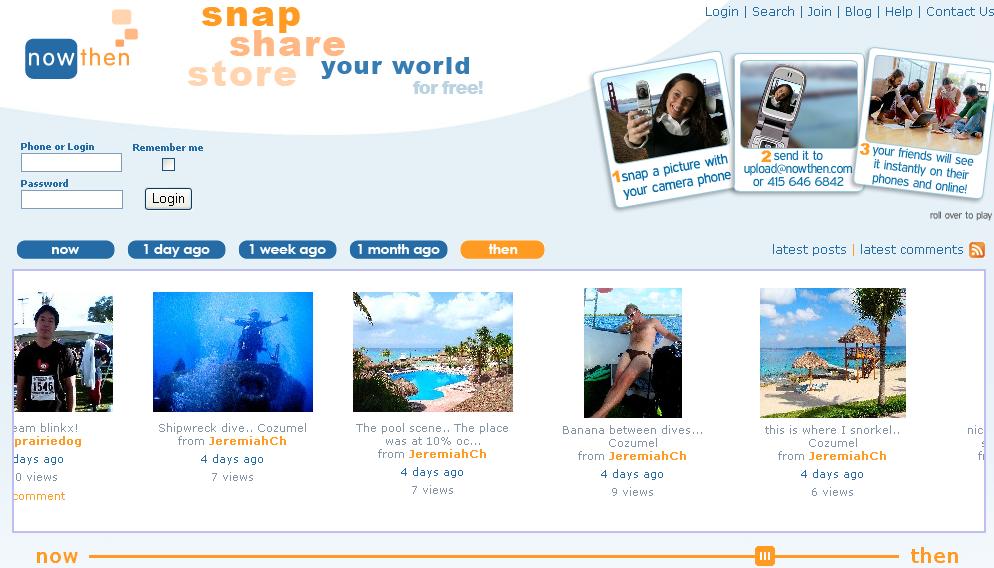This screenshot has height=568, width=994.
Task: Open the camera phone step 1 photo card
Action: point(664,129)
